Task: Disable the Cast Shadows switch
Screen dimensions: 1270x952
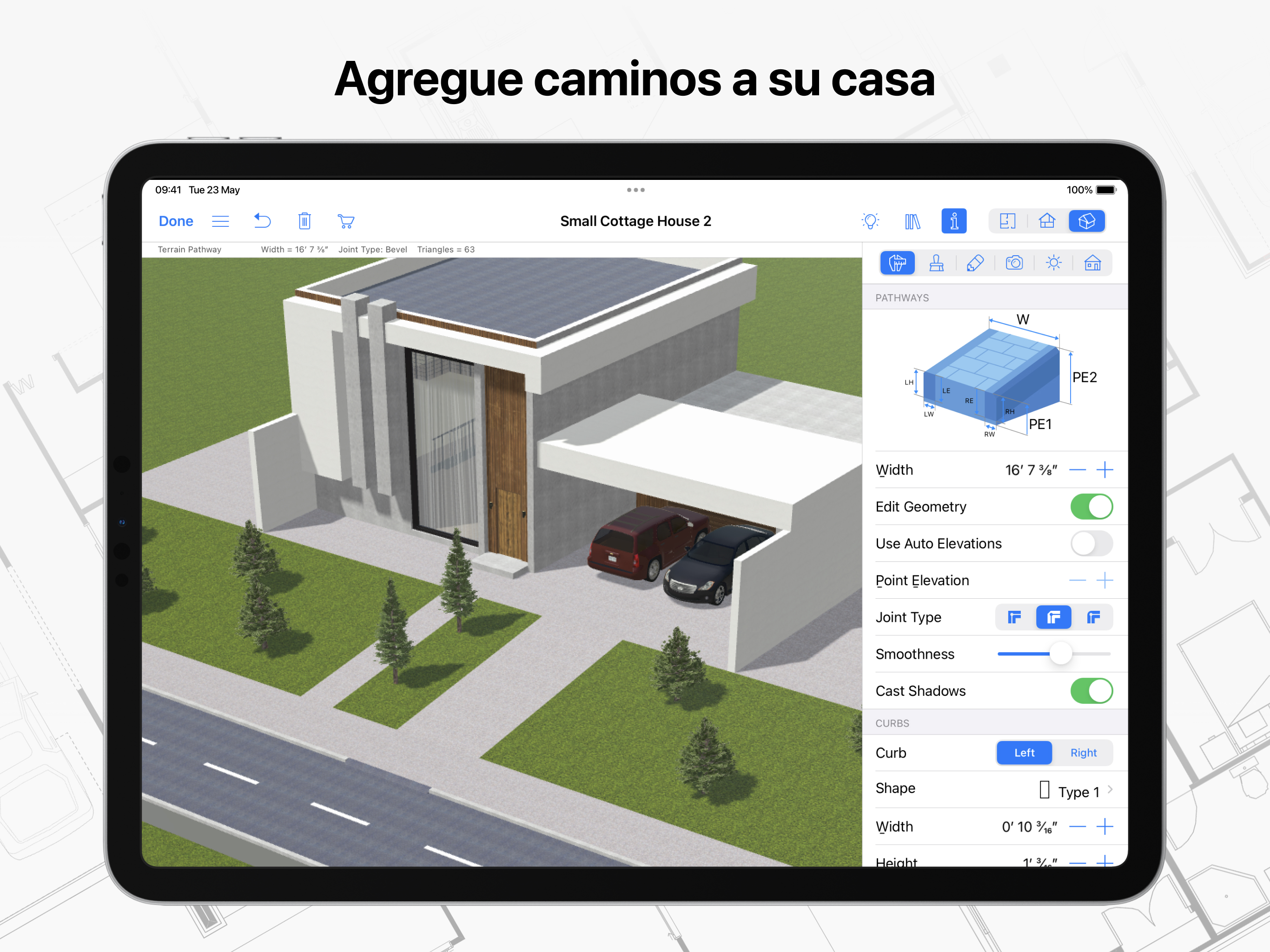Action: click(x=1091, y=691)
